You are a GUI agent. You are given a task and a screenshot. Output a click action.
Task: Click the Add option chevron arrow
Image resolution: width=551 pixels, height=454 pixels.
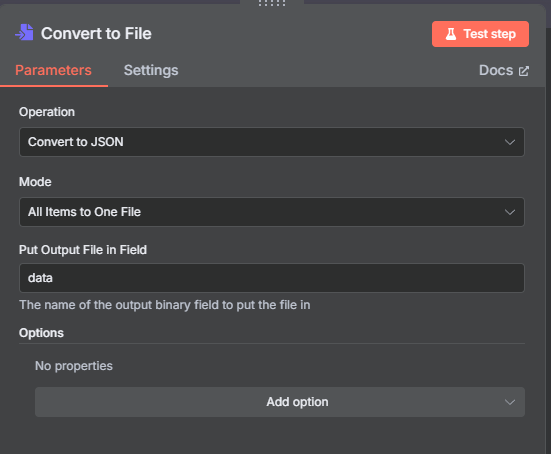510,402
